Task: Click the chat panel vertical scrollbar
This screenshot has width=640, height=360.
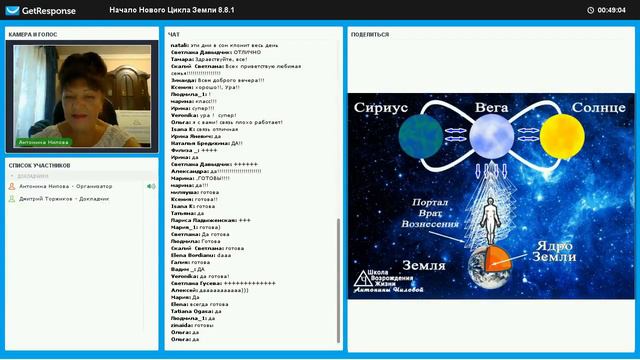Action: (x=338, y=280)
